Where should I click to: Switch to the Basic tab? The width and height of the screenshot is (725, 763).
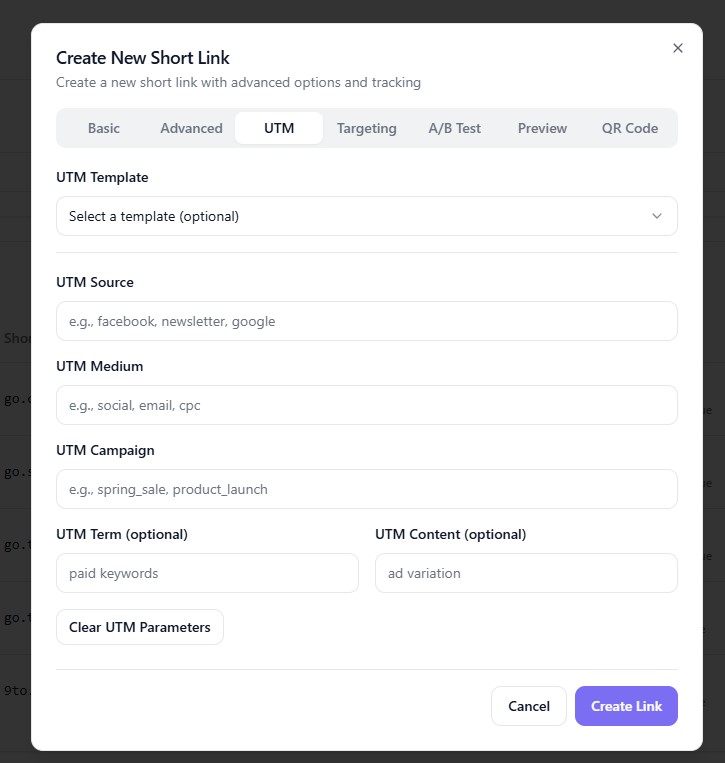click(x=104, y=128)
